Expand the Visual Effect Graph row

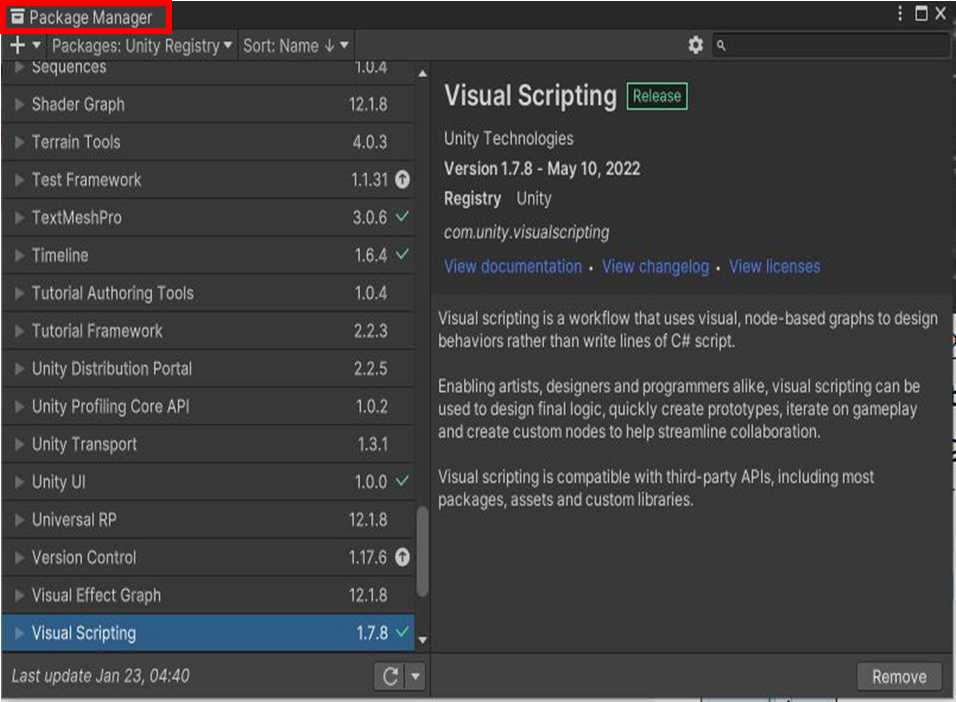pos(20,595)
